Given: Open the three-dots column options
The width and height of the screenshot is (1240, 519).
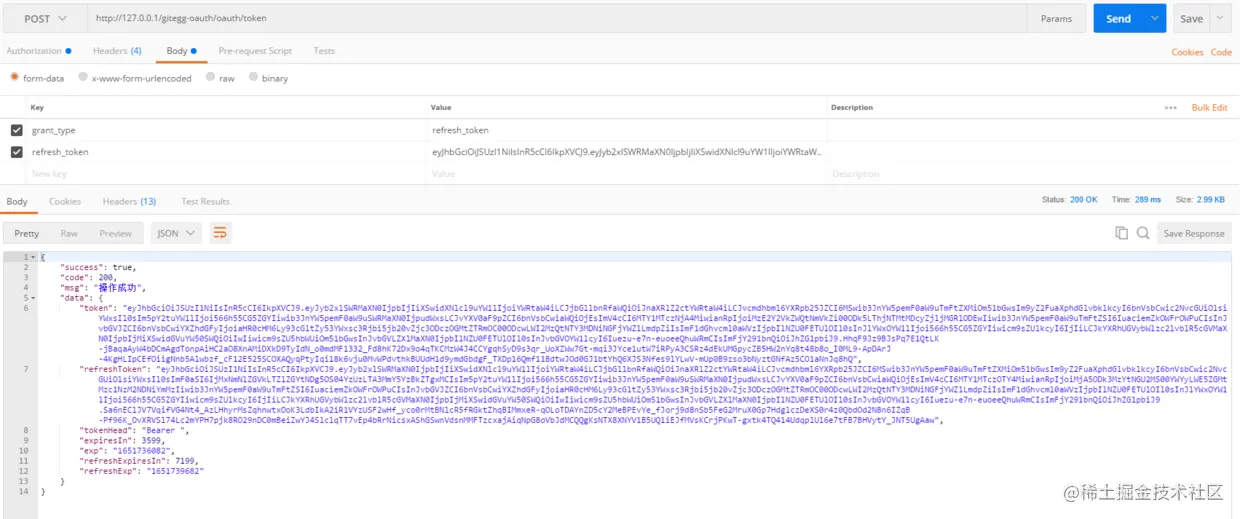Looking at the screenshot, I should (x=1171, y=108).
